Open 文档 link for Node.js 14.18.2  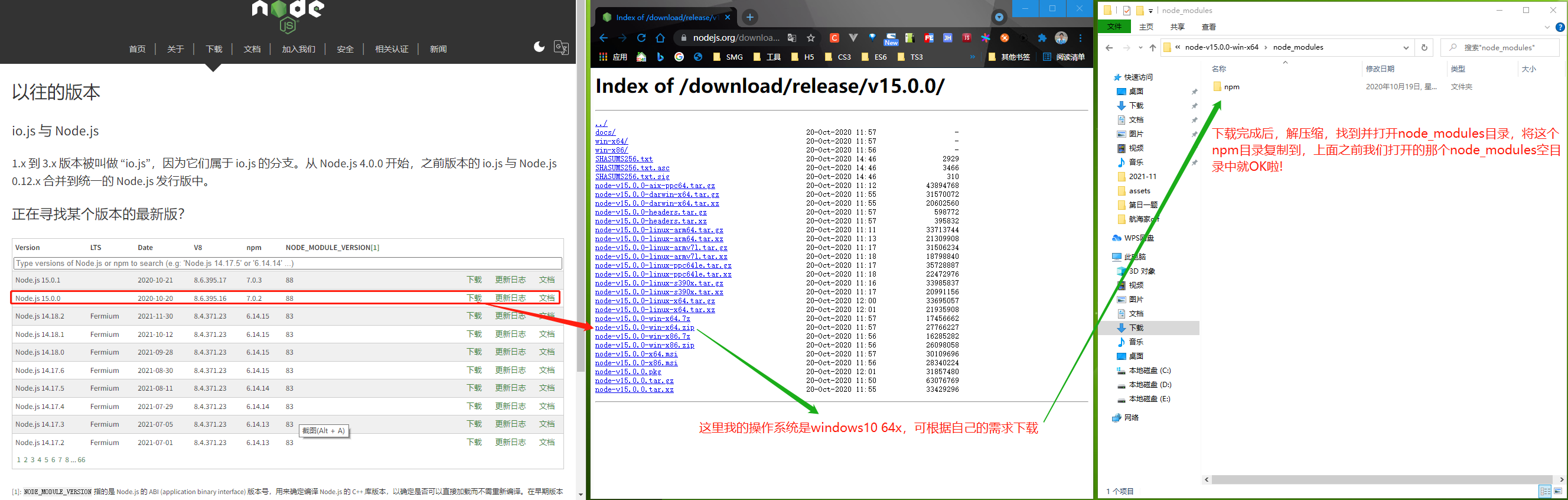click(x=547, y=316)
